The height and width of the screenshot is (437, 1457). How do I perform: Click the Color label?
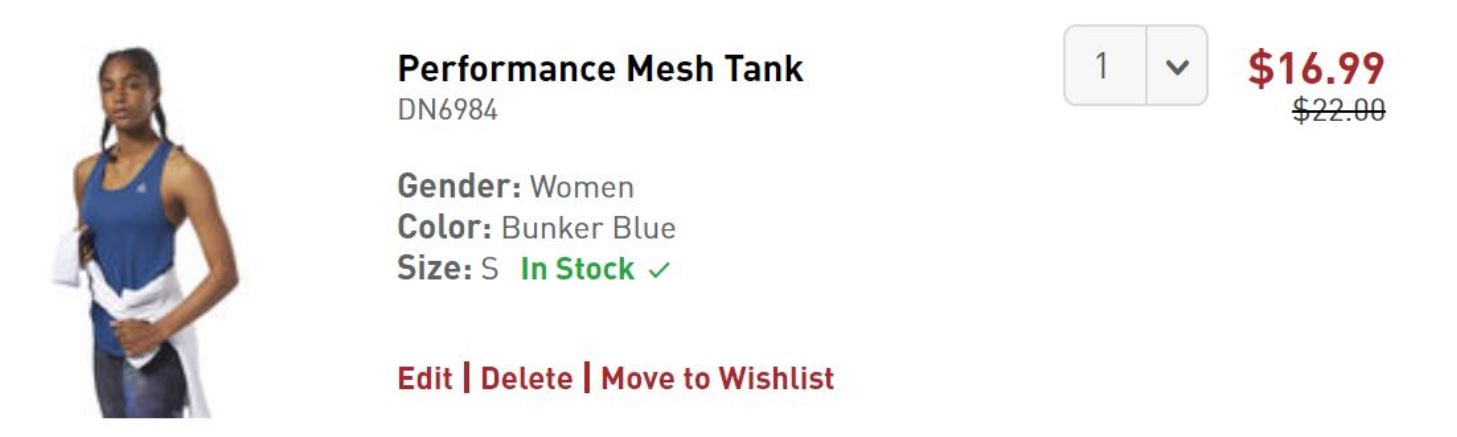(x=444, y=228)
